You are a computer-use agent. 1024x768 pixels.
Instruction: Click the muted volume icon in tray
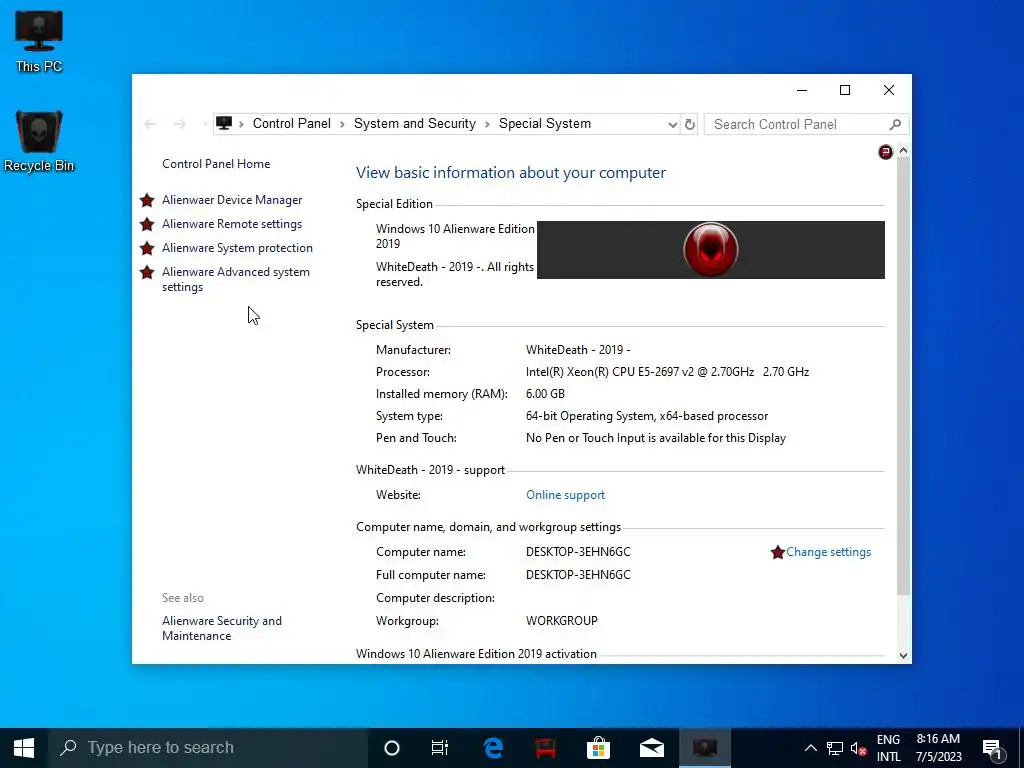pos(858,748)
